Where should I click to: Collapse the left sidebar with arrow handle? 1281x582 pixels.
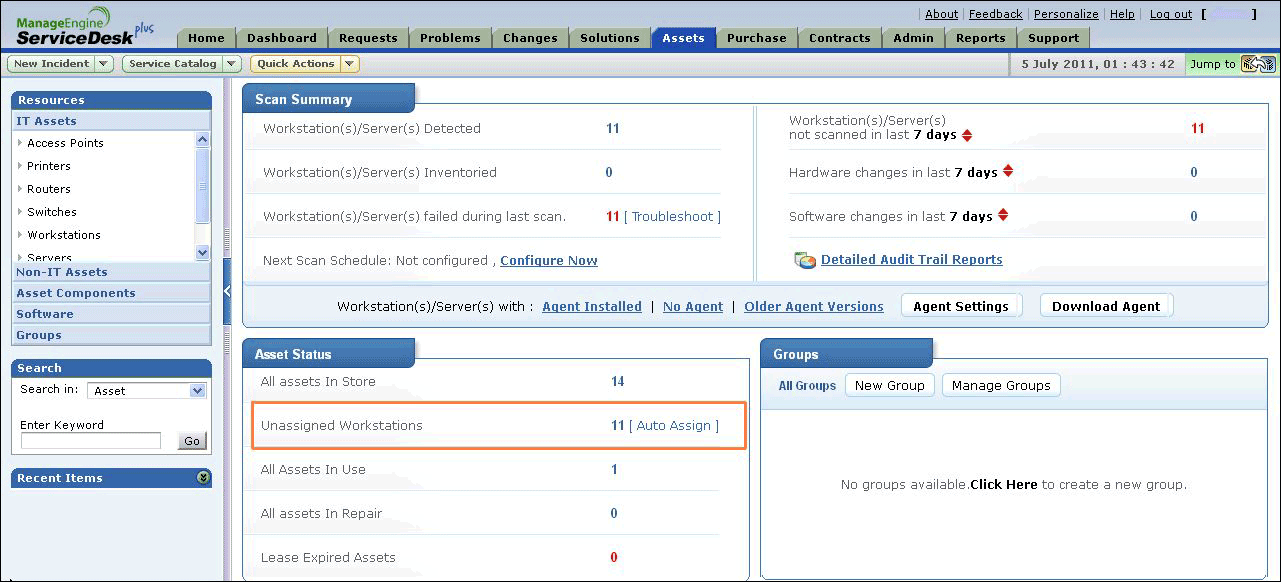[227, 291]
